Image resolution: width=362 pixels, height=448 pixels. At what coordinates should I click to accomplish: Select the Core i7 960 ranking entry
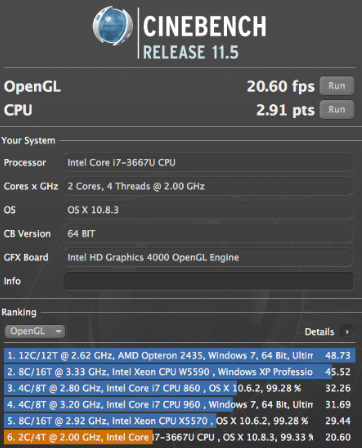(180, 405)
